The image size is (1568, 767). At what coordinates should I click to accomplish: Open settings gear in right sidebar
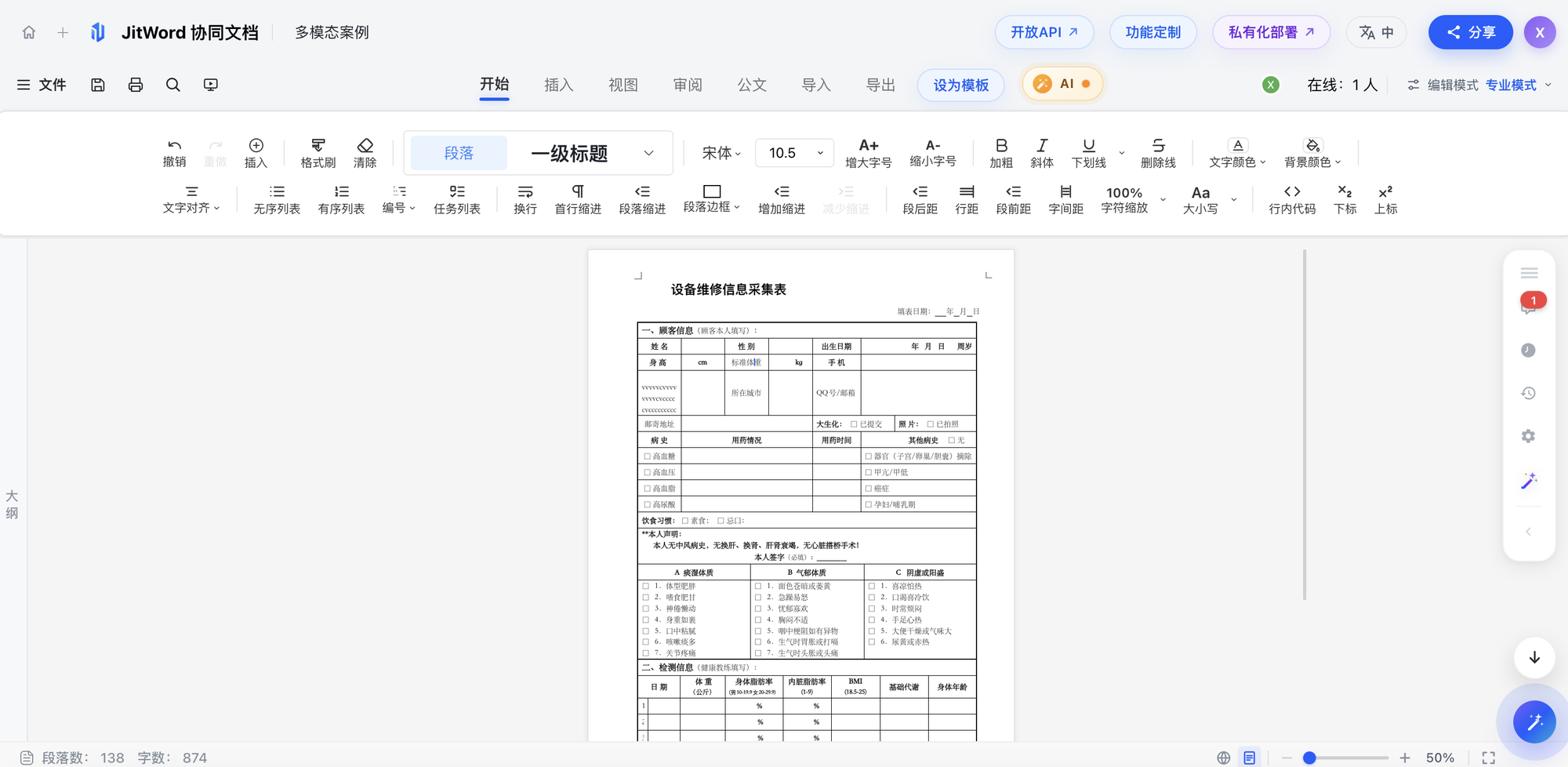1528,436
